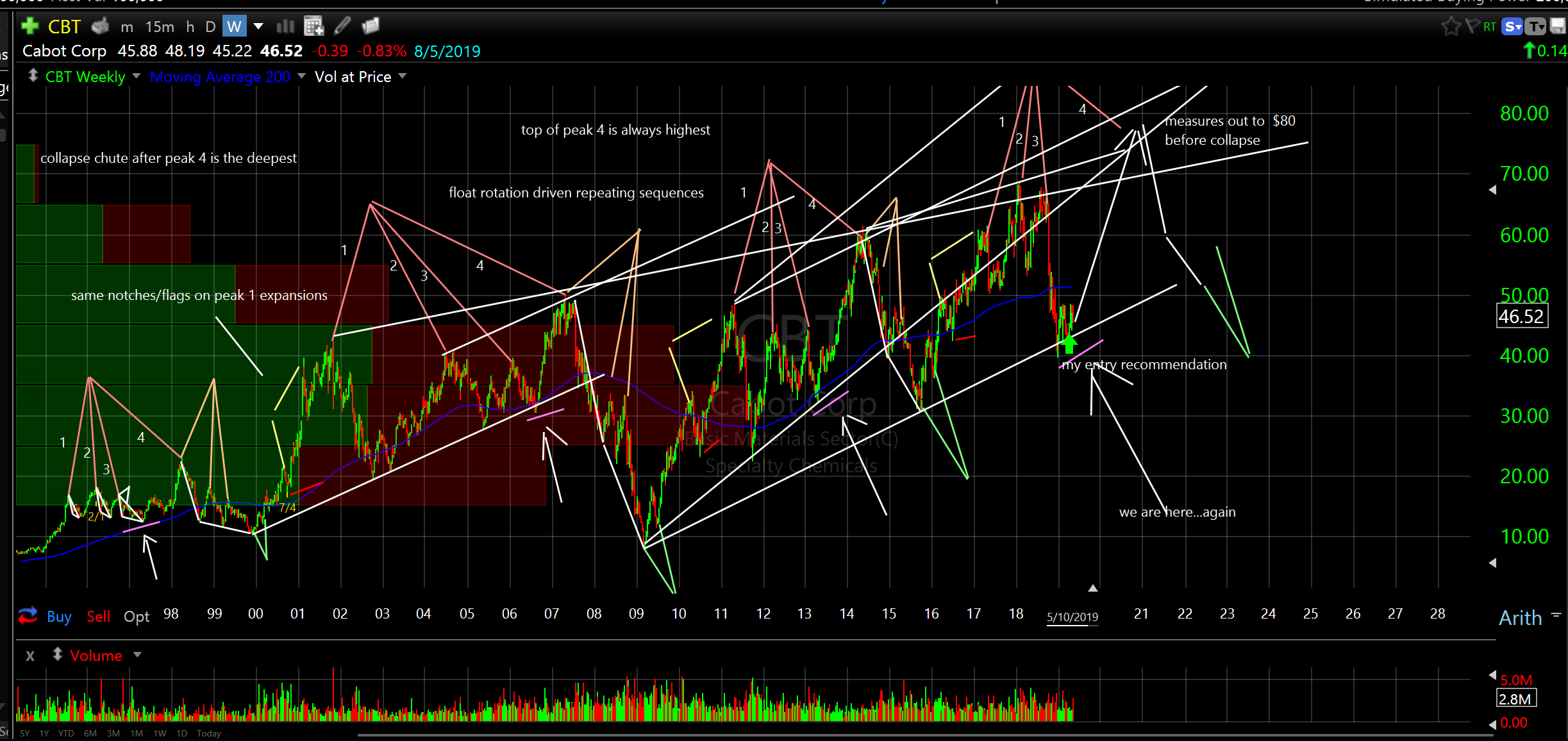The width and height of the screenshot is (1568, 741).
Task: Expand the timeframe dropdown arrow beside W
Action: coord(258,26)
